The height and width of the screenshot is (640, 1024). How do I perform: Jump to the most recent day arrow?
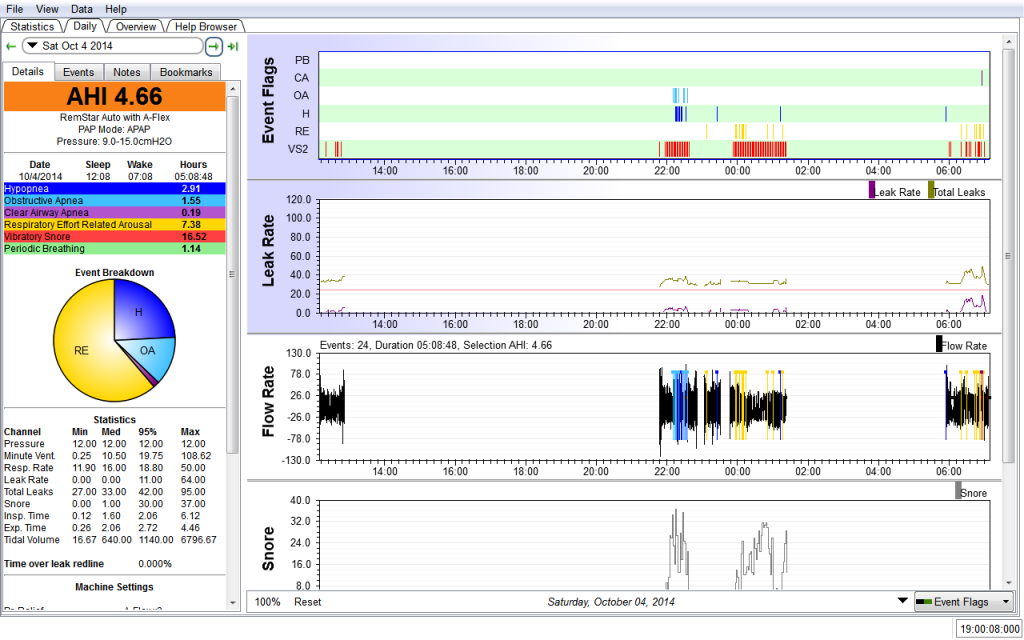(233, 46)
